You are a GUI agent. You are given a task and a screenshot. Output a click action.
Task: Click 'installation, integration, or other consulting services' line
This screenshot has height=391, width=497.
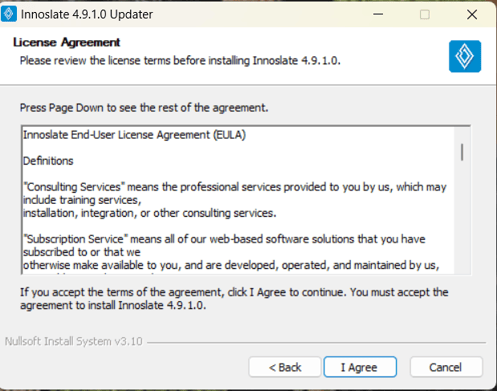150,213
